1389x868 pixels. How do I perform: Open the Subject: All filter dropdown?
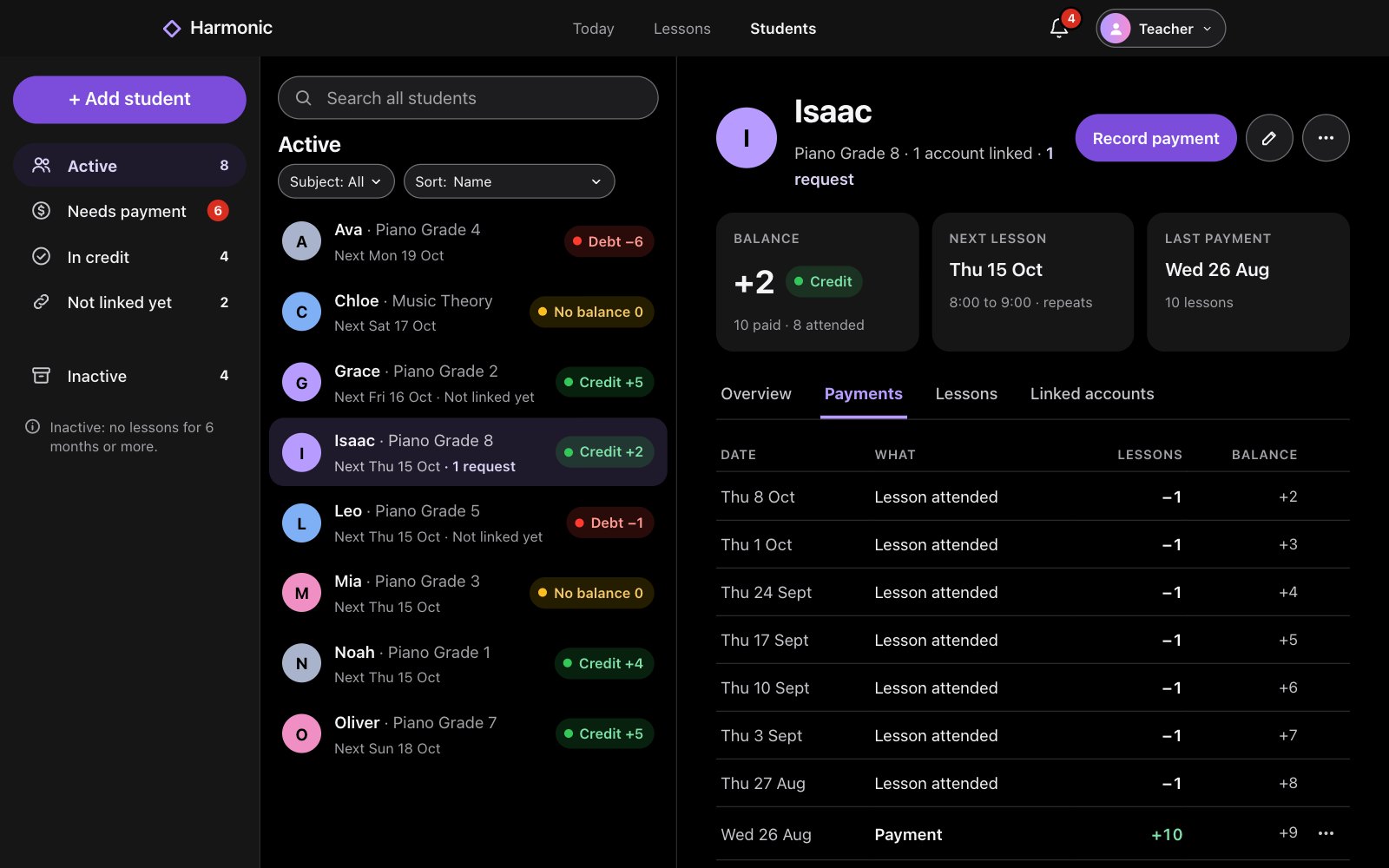[x=336, y=181]
